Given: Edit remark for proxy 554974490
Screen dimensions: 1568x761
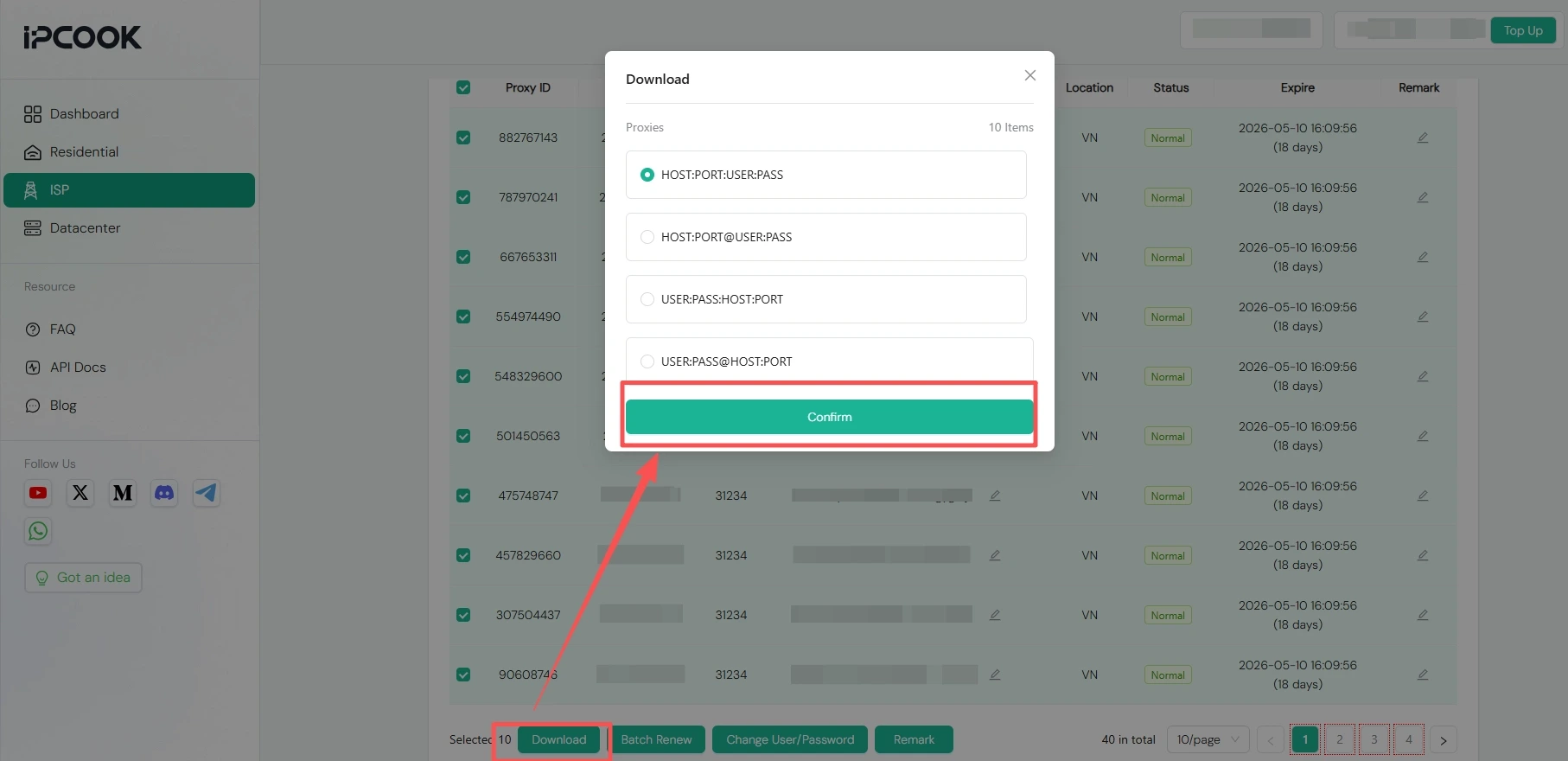Looking at the screenshot, I should pyautogui.click(x=1423, y=317).
